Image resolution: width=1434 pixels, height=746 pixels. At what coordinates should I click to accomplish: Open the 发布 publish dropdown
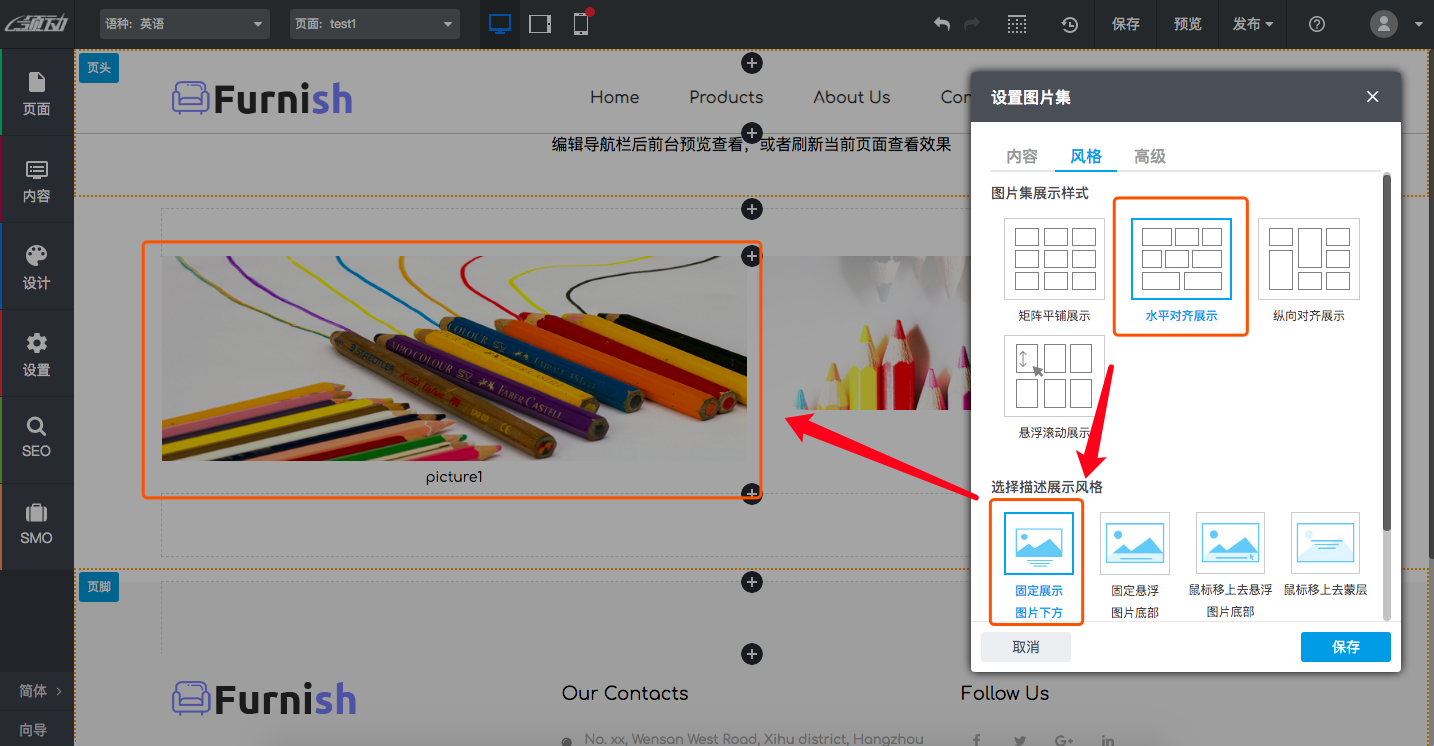(1253, 24)
